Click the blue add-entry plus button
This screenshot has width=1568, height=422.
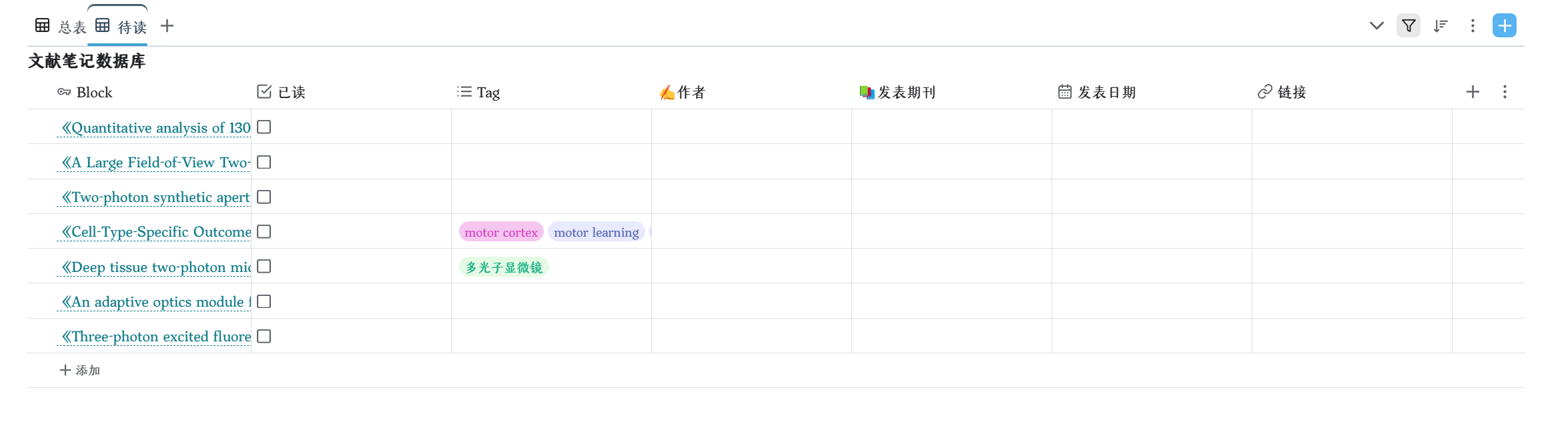pos(1504,26)
